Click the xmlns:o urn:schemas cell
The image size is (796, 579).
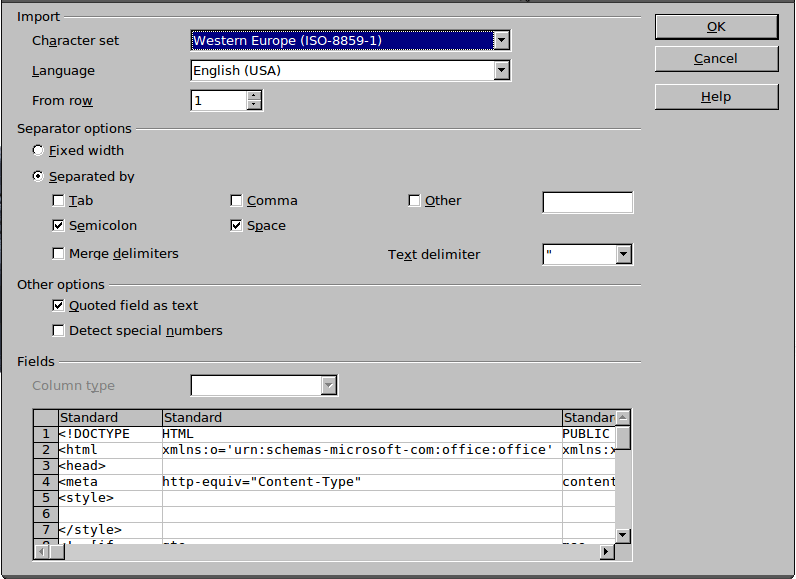click(362, 450)
